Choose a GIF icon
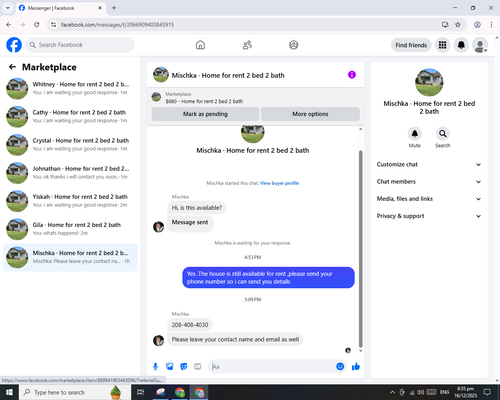This screenshot has height=400, width=500. pos(198,367)
